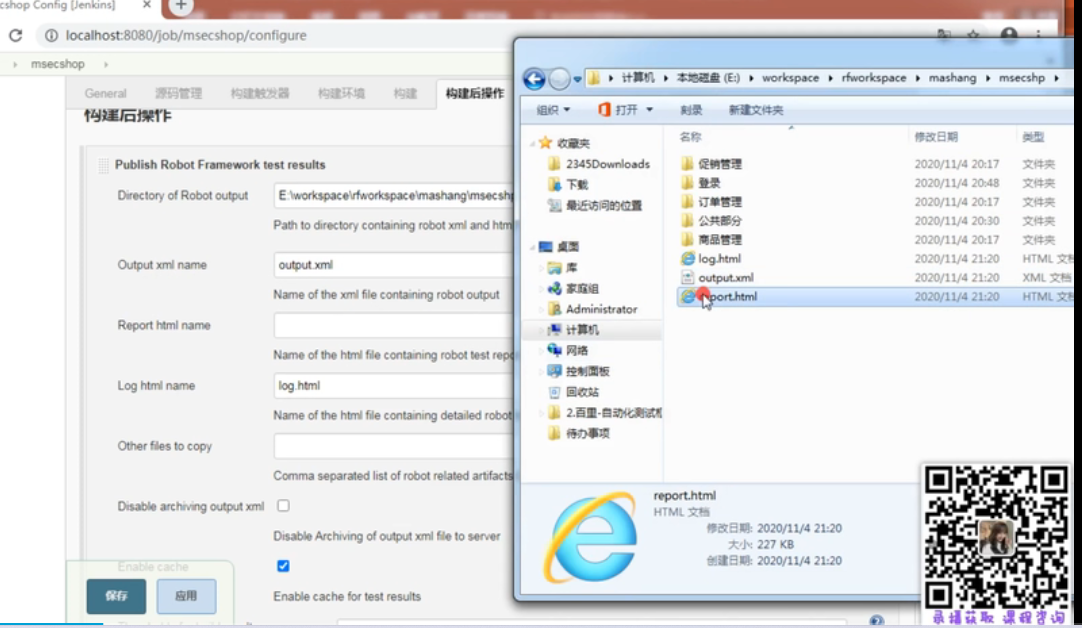Screen dimensions: 1082x628
Task: Open 下载 in the favorites list
Action: 568,185
